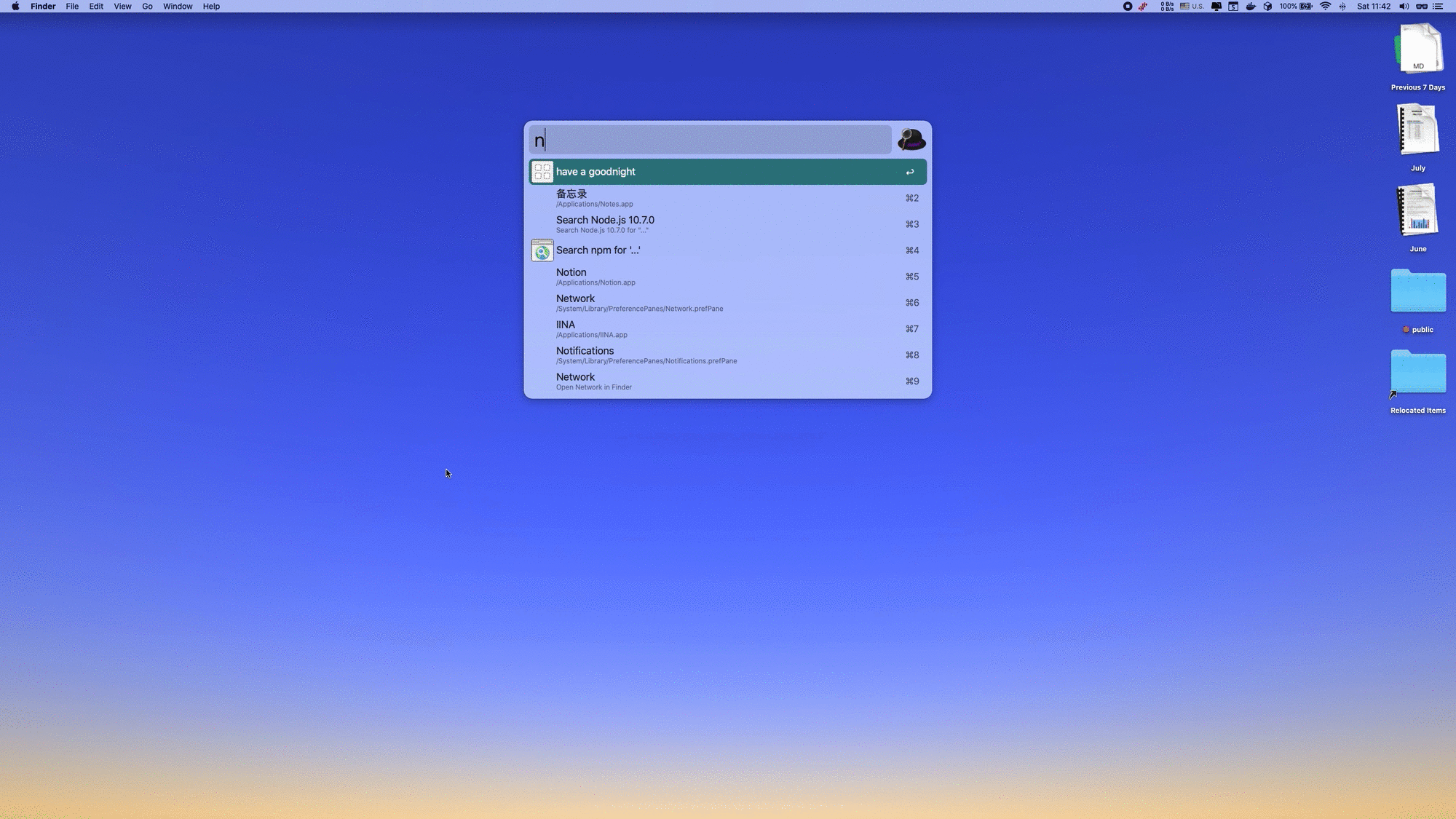Choose Search npm for '...' result
This screenshot has height=819, width=1456.
click(727, 250)
